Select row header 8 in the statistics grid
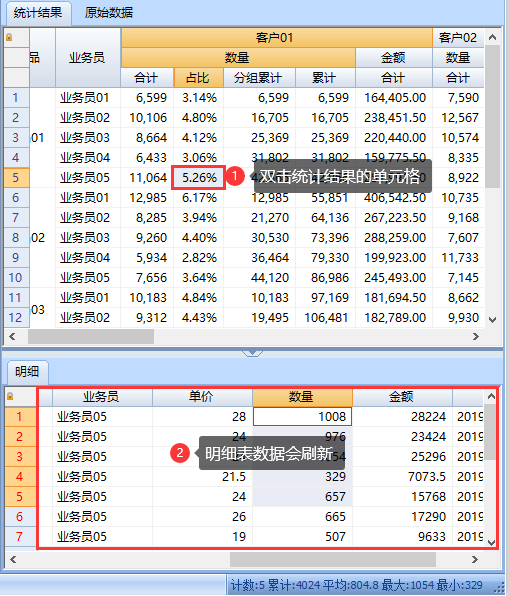509x596 pixels. [16, 238]
